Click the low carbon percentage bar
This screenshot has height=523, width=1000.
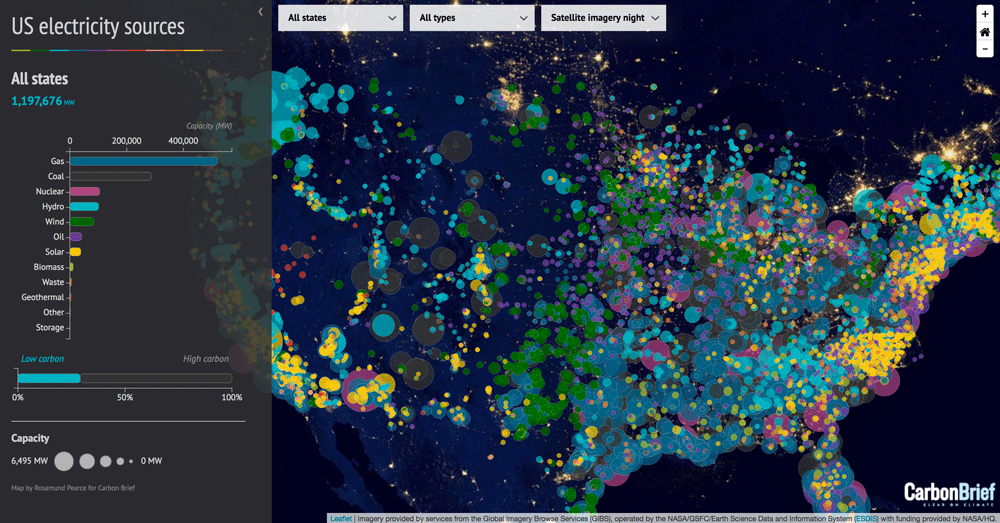pos(49,378)
